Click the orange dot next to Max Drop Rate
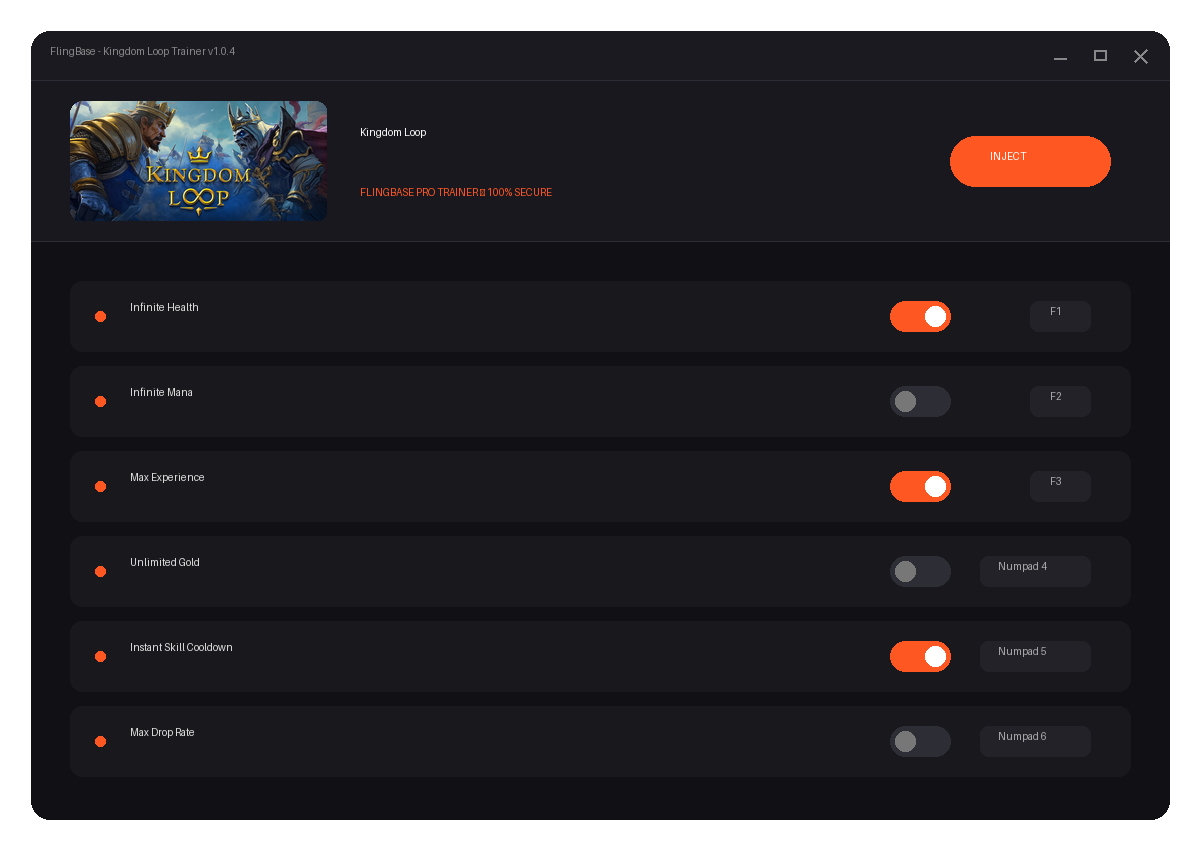The image size is (1200, 850). pos(100,741)
